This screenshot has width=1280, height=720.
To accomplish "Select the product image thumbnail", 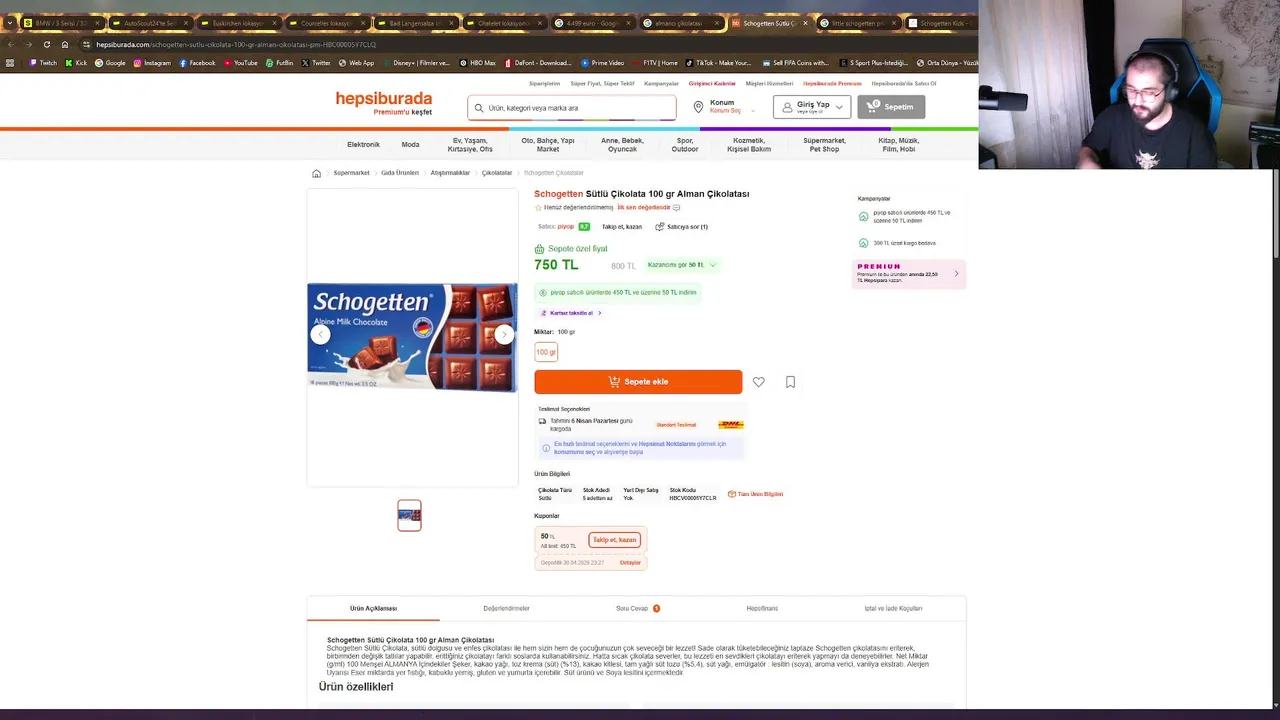I will 409,516.
